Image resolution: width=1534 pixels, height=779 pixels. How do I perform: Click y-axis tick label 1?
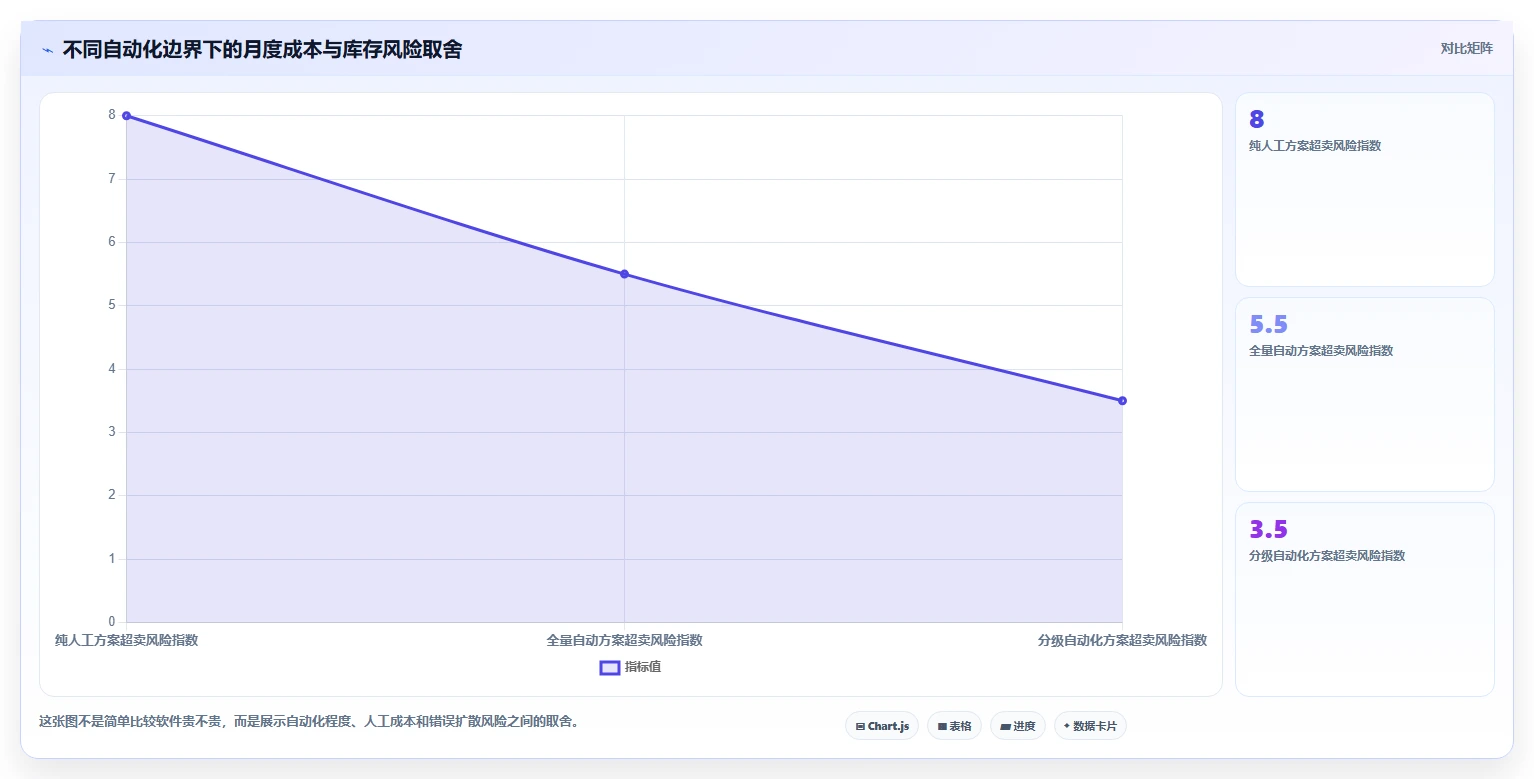tap(112, 558)
